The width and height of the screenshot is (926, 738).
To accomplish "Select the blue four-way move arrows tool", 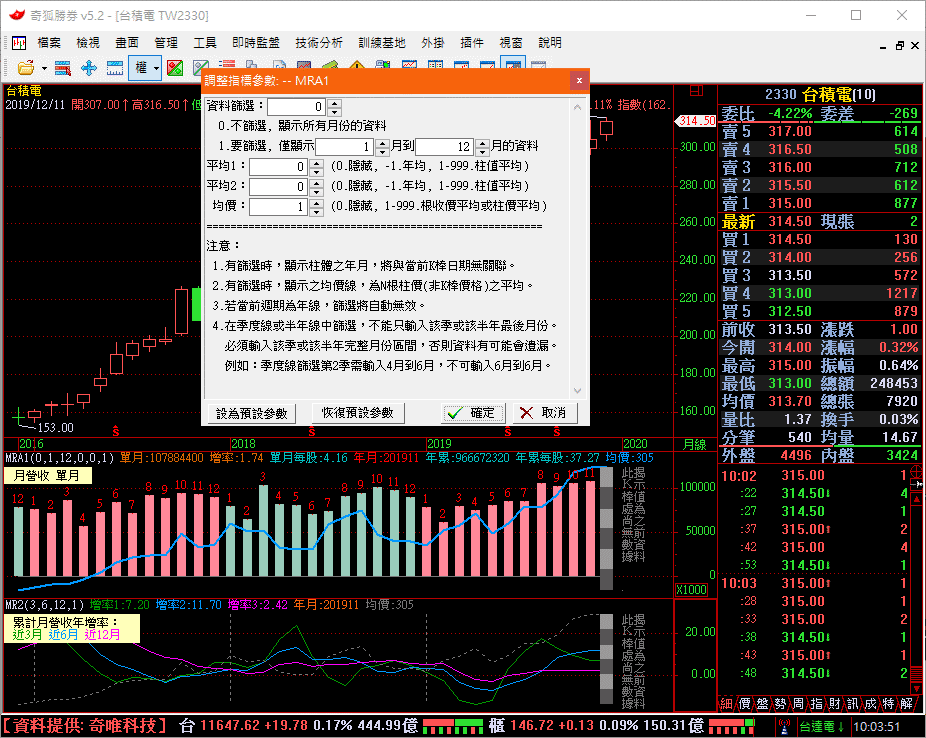I will tap(89, 68).
